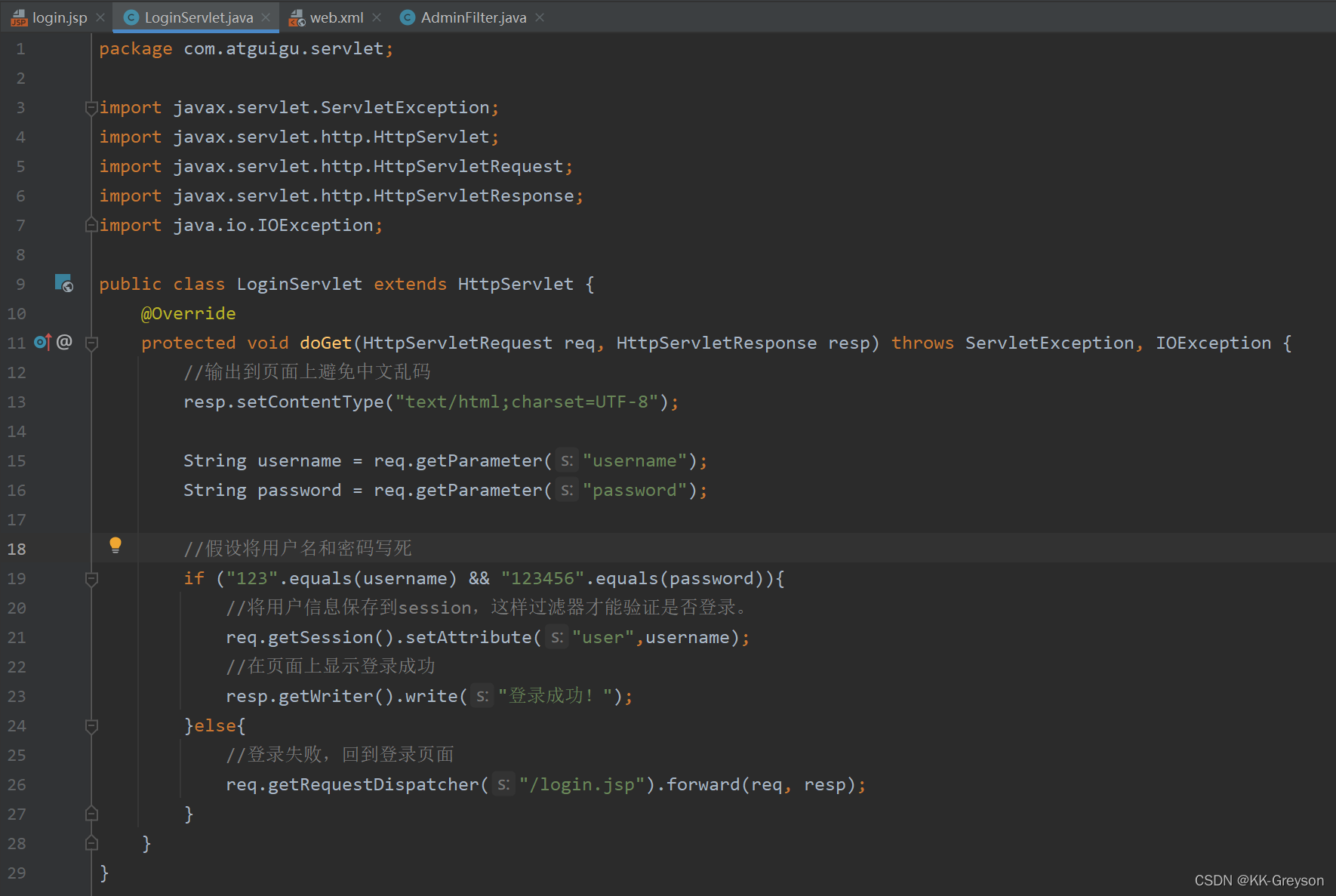
Task: Click line number 1 in the gutter
Action: [20, 49]
